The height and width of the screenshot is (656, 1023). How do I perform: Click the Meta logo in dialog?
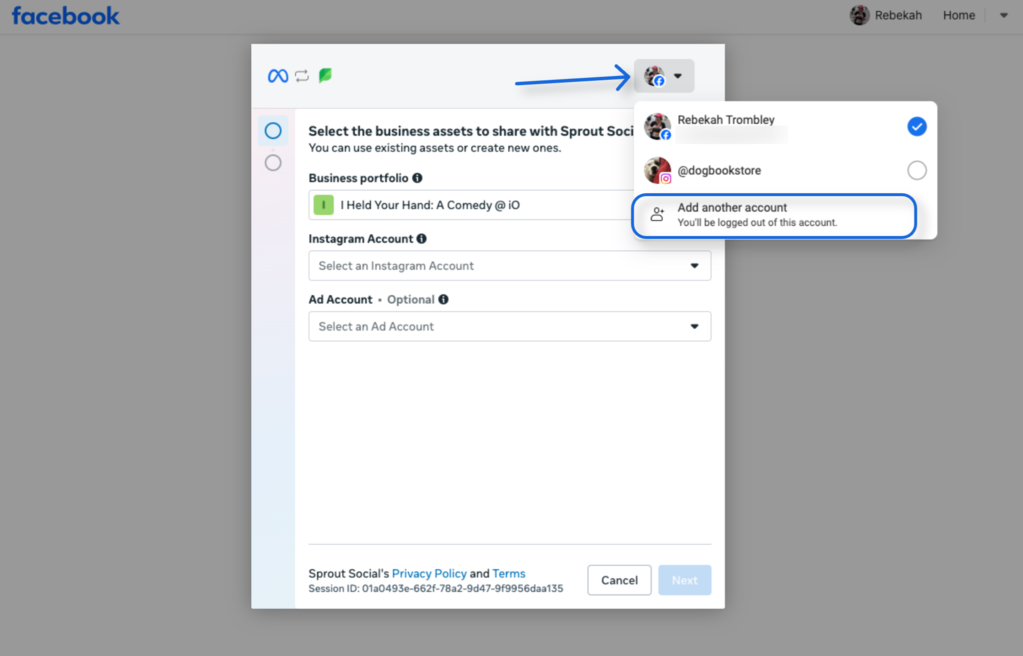pos(278,76)
